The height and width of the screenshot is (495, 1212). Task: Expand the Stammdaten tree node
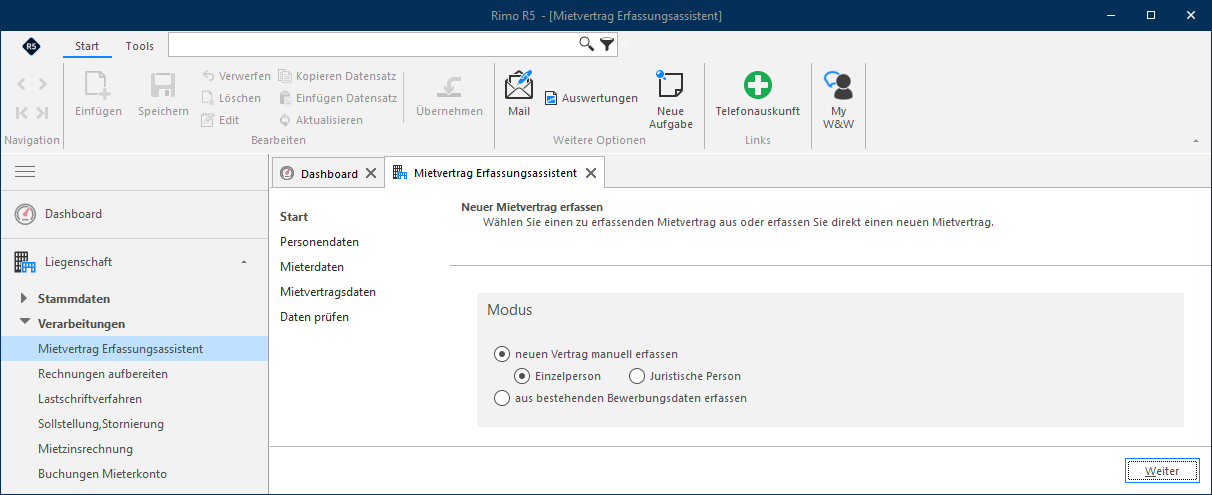coord(25,298)
